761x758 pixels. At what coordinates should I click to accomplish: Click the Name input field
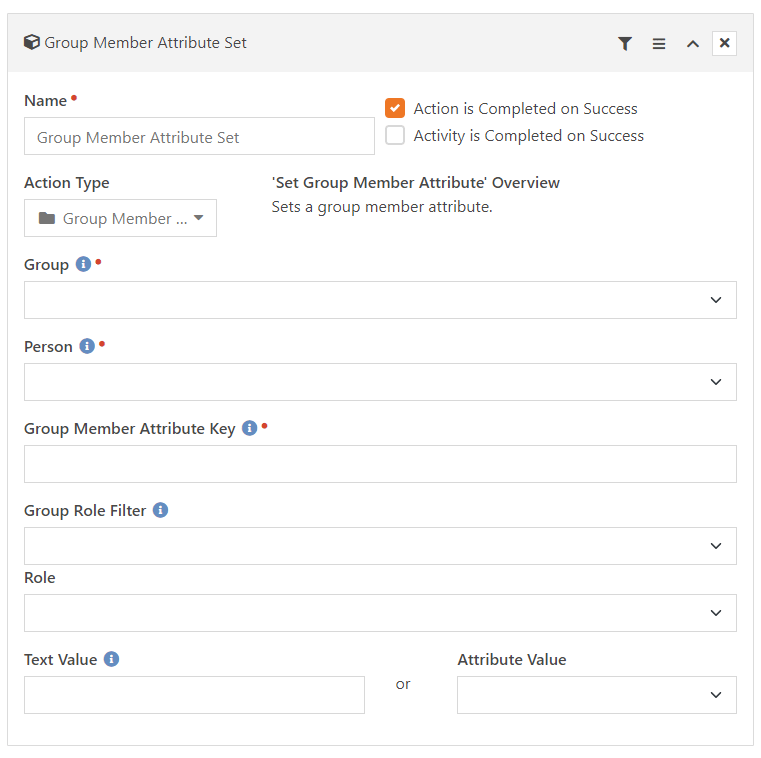tap(199, 136)
